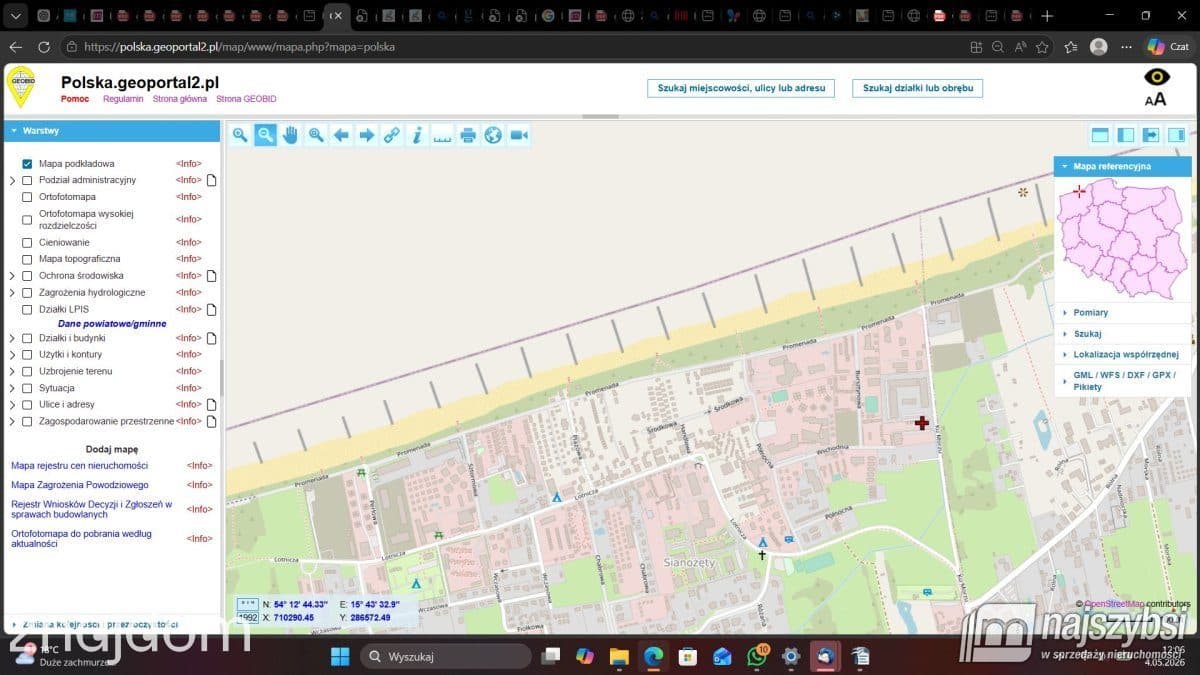Select the zoom out magnifier tool

coord(265,135)
